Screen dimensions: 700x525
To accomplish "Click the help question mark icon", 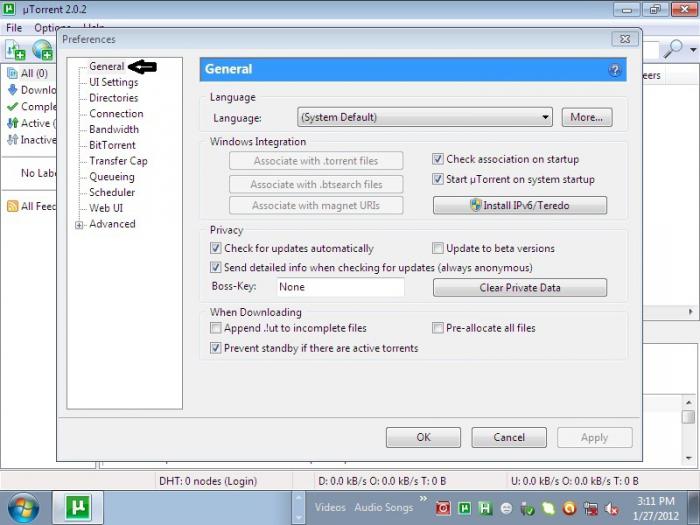I will coord(615,70).
